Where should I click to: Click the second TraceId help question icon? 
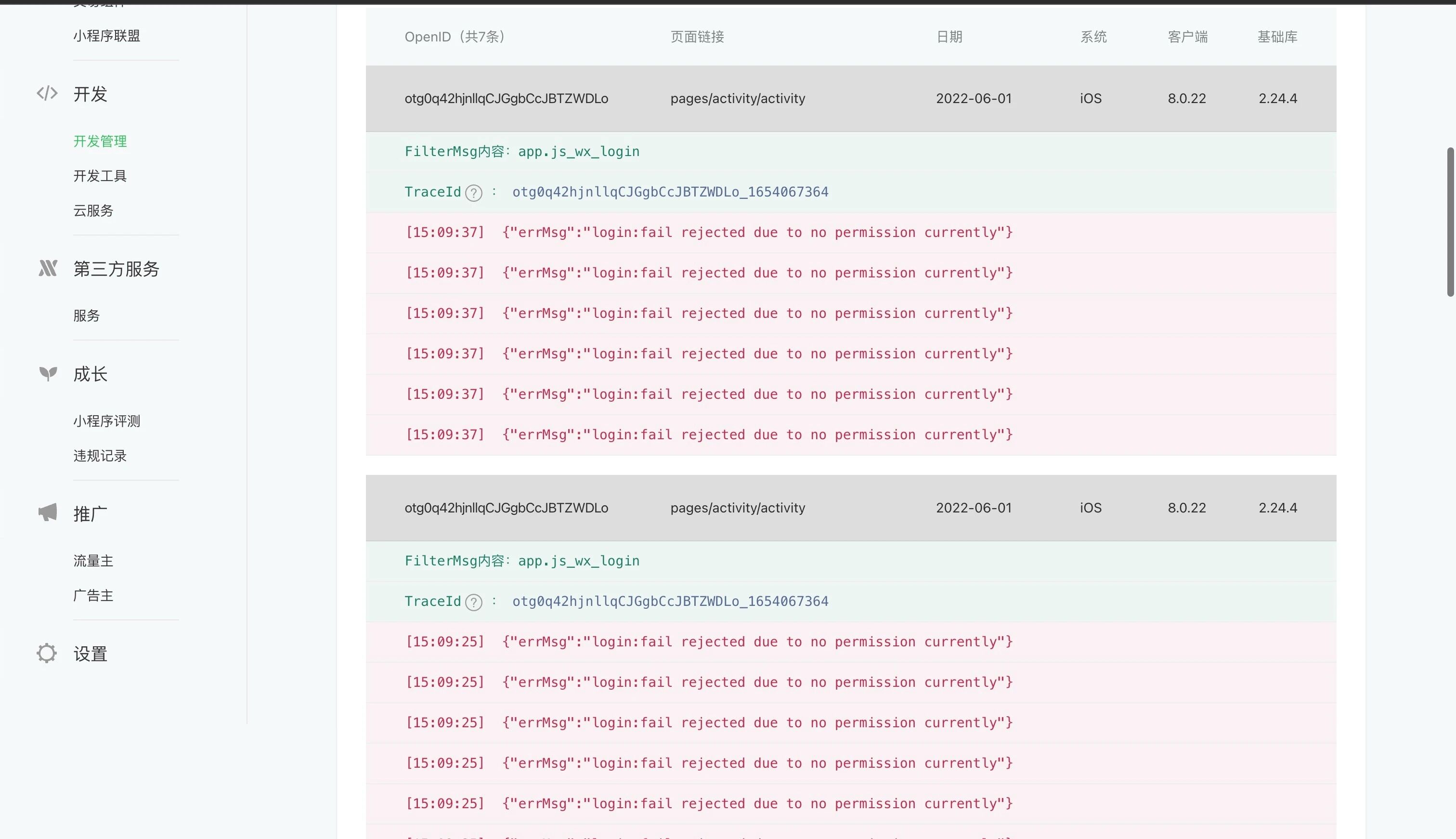click(x=473, y=602)
